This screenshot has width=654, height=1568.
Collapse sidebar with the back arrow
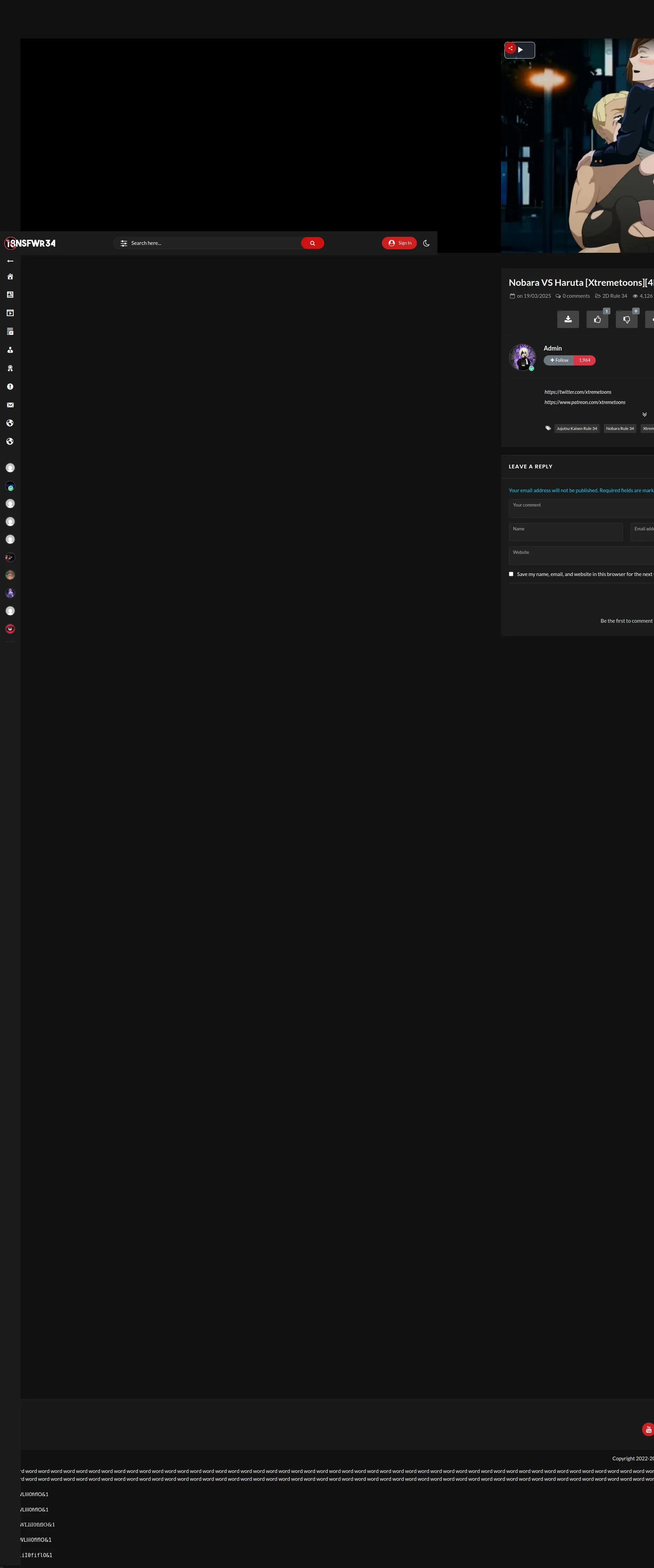10,261
